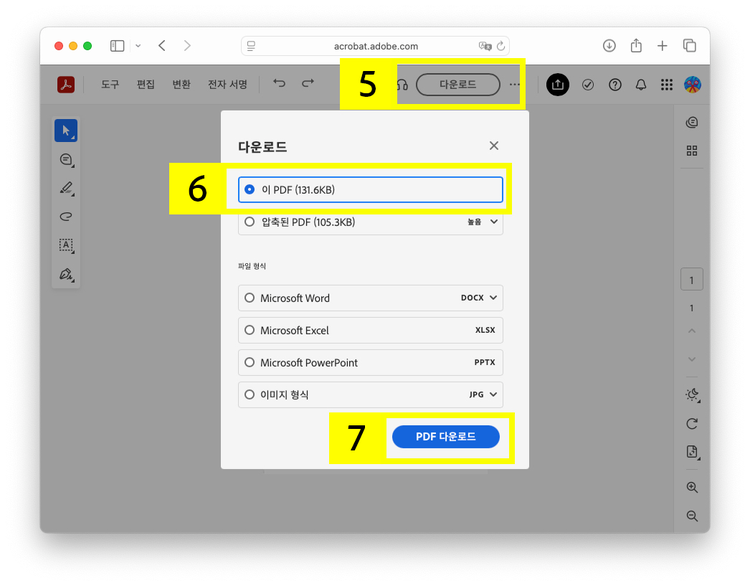Go to next page arrow
This screenshot has width=750, height=586.
click(692, 359)
